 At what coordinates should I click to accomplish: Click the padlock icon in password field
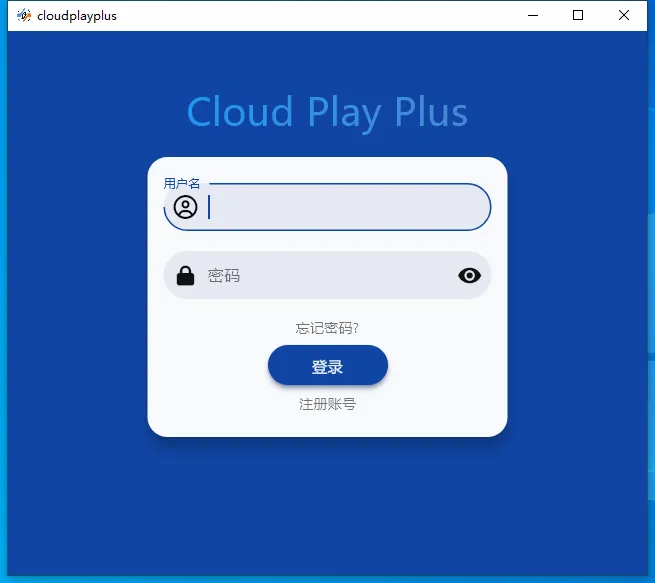(x=185, y=276)
